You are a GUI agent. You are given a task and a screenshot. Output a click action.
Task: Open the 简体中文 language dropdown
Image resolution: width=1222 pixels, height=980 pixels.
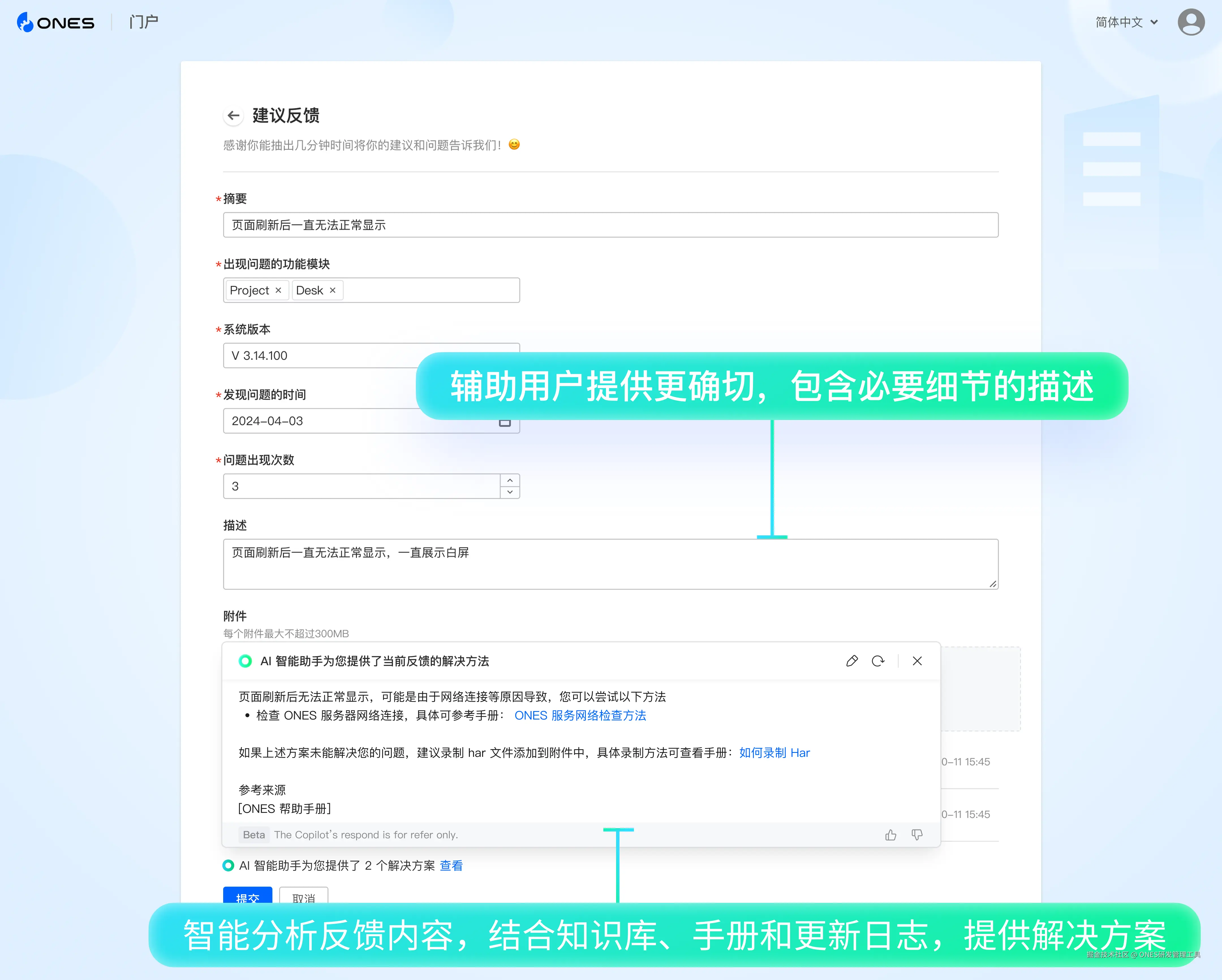pyautogui.click(x=1126, y=23)
